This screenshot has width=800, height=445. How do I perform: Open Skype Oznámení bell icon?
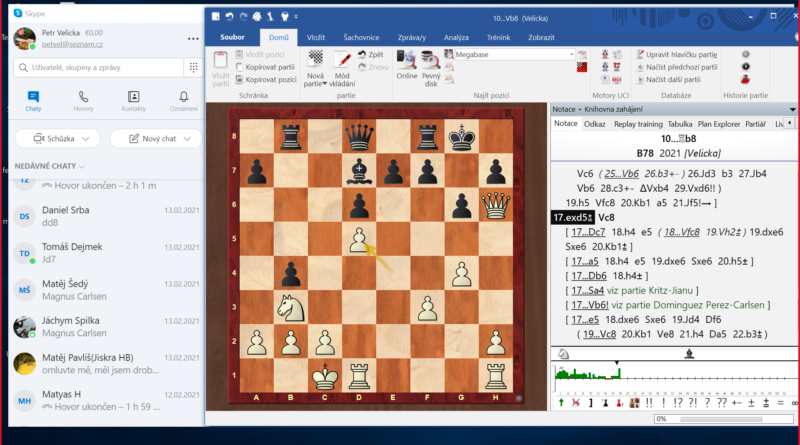click(184, 101)
